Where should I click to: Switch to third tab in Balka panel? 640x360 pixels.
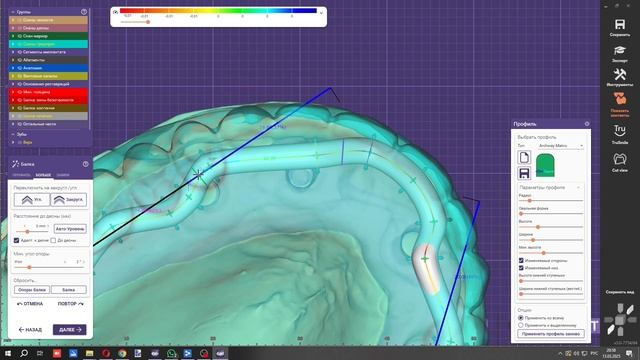click(x=63, y=175)
